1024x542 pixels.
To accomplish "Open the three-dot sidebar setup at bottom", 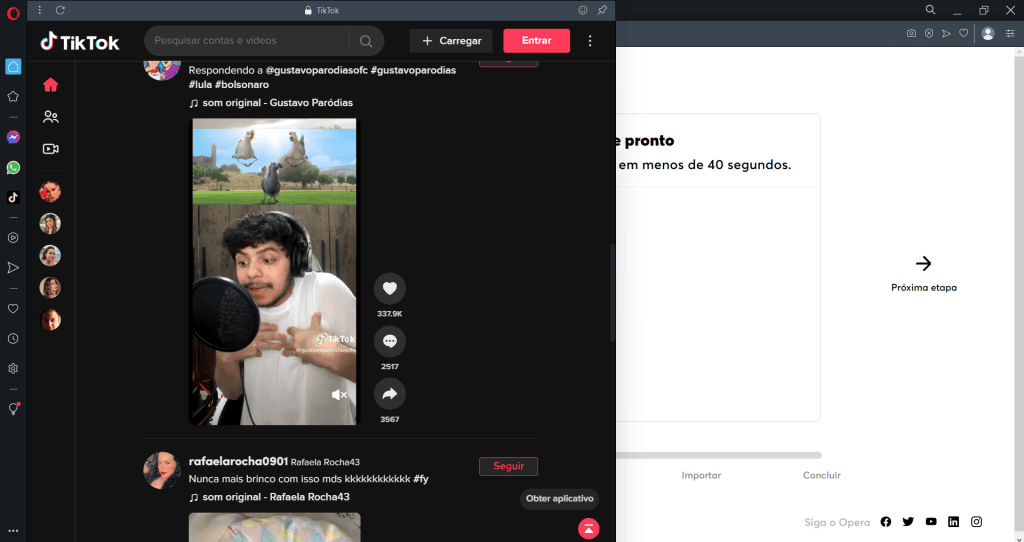I will point(13,531).
